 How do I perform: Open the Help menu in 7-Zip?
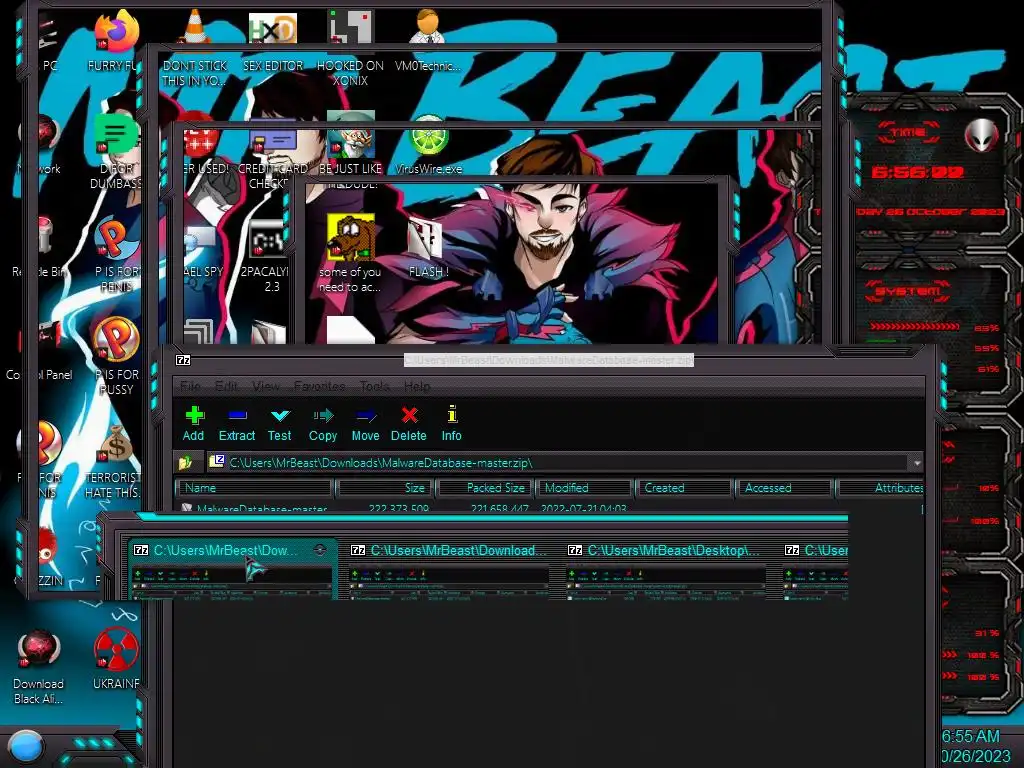point(417,386)
